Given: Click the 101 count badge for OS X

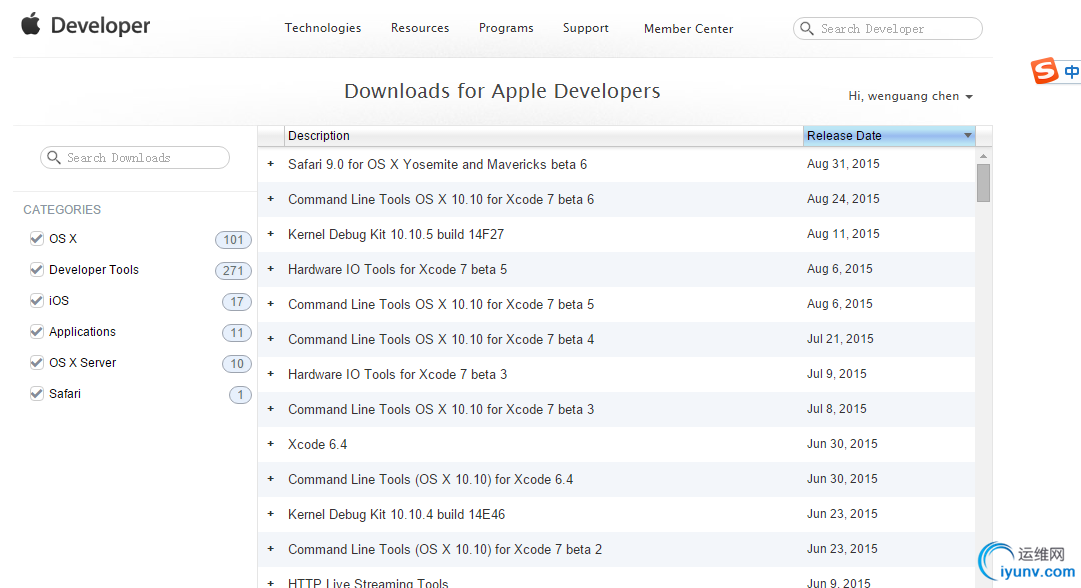Looking at the screenshot, I should (233, 239).
